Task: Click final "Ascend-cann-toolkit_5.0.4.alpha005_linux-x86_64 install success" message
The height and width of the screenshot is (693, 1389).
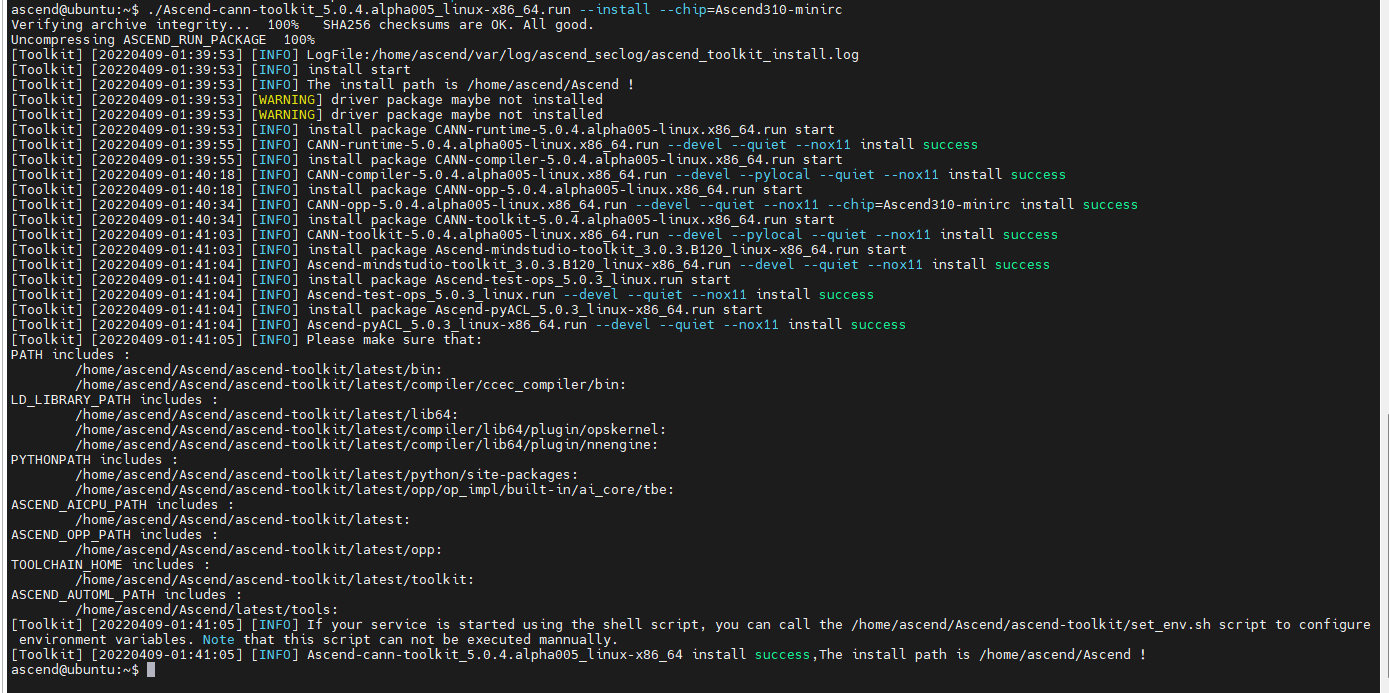Action: click(x=558, y=654)
